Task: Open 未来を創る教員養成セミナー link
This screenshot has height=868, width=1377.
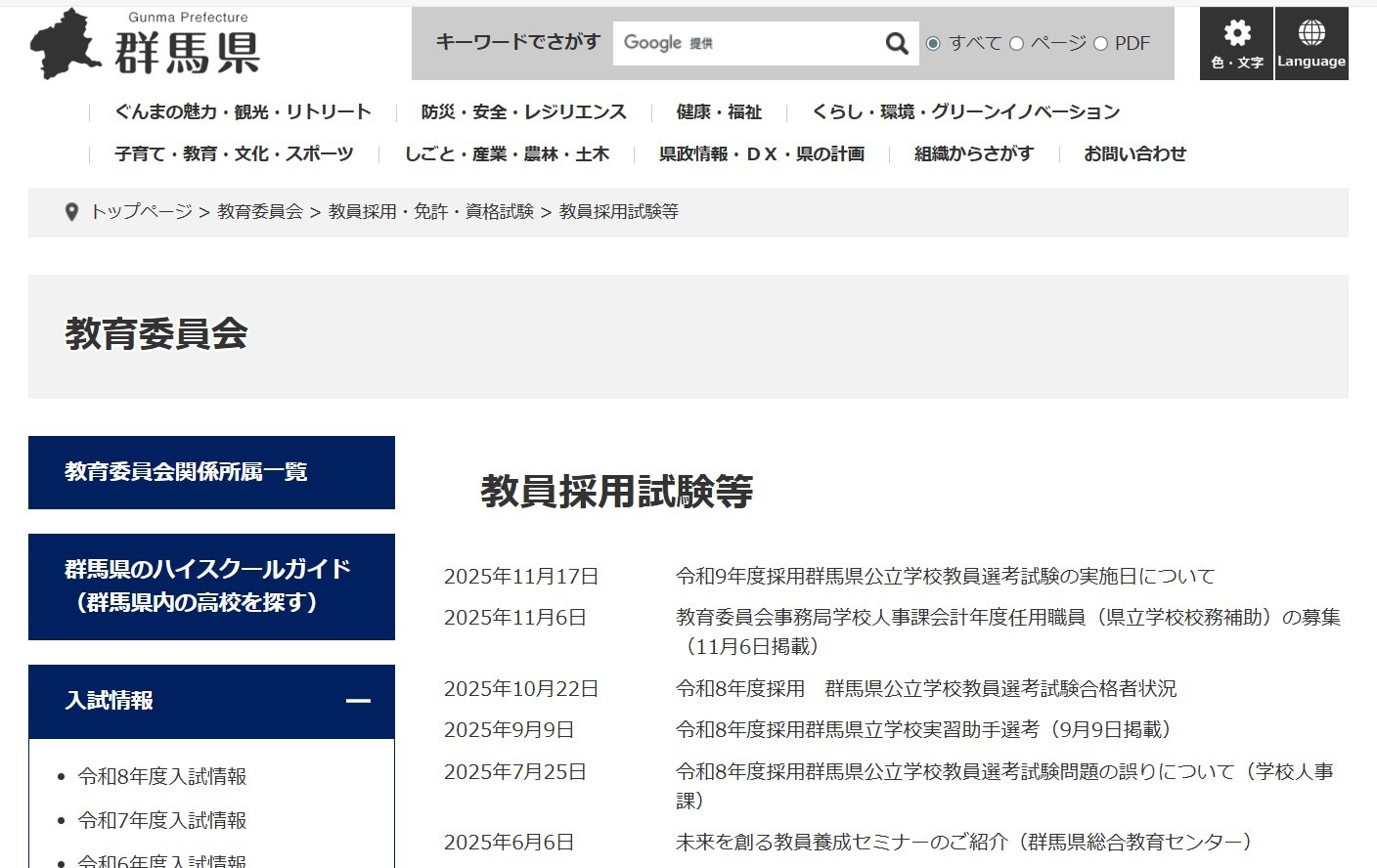Action: tap(967, 843)
